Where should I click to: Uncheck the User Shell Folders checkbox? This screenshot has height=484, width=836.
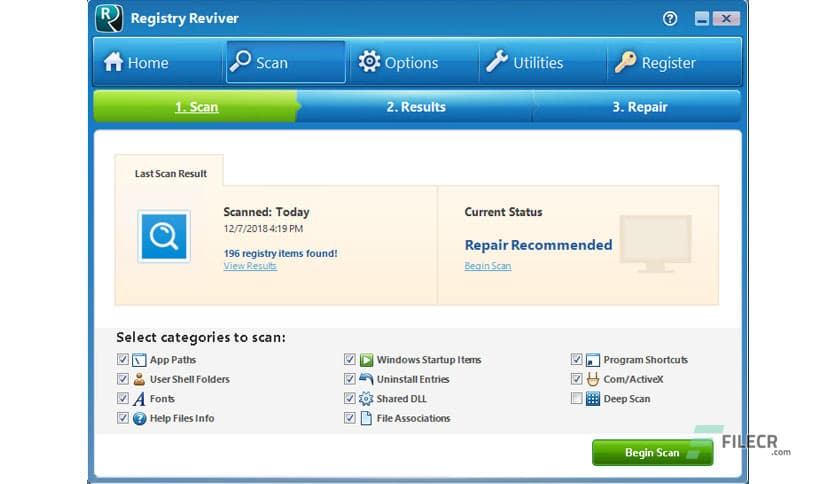click(x=123, y=379)
